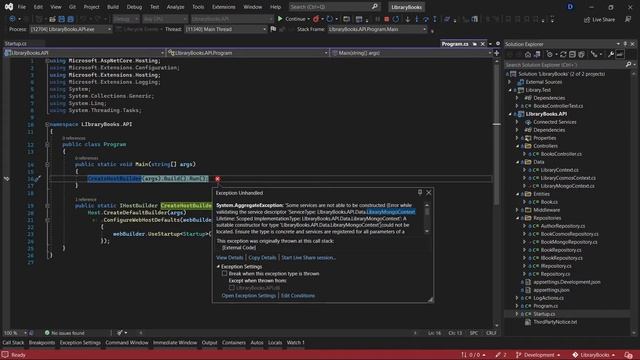The image size is (640, 360).
Task: Switch to the Startup.cs tab
Action: click(16, 44)
